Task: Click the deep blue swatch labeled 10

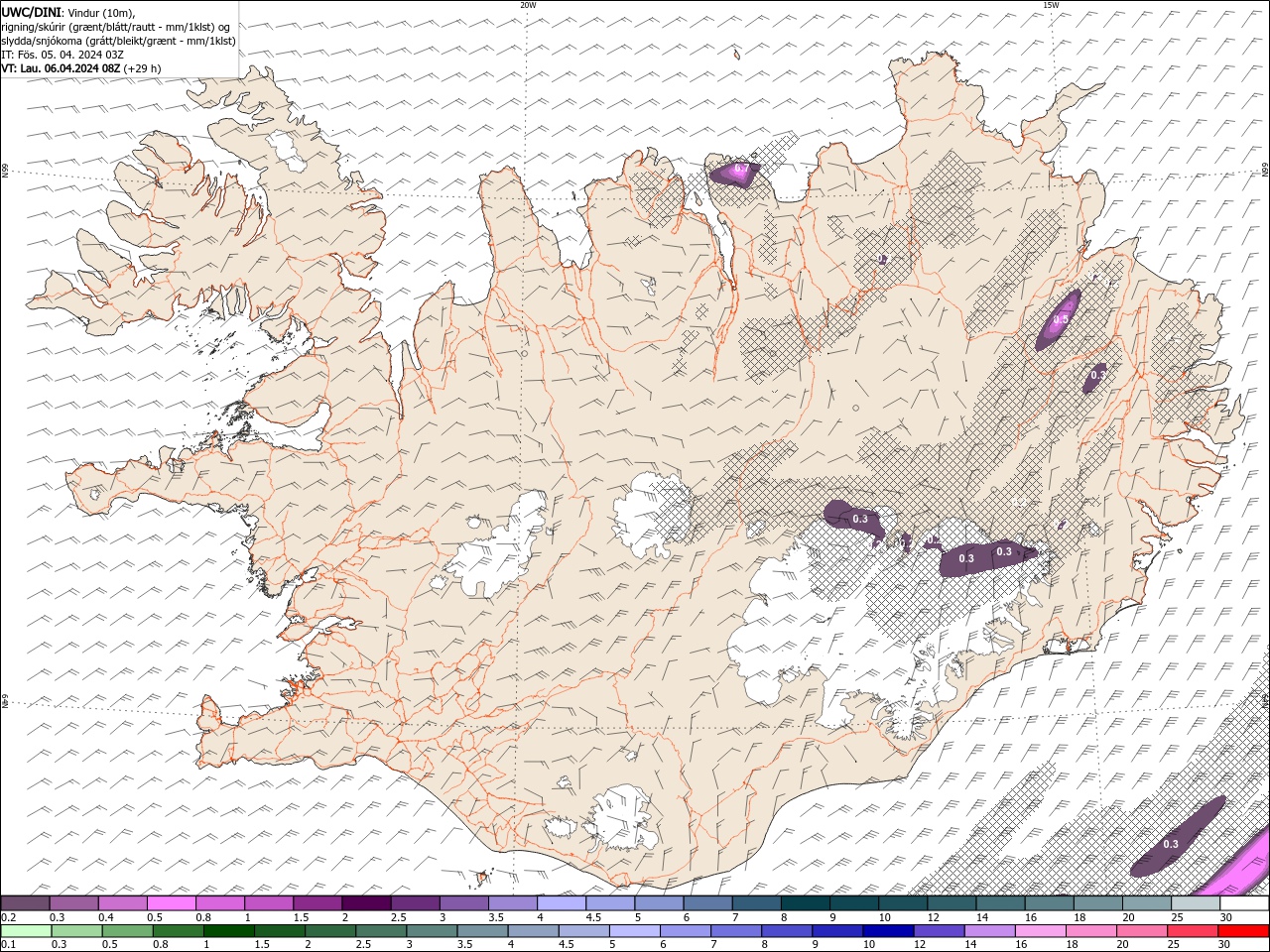Action: click(888, 931)
